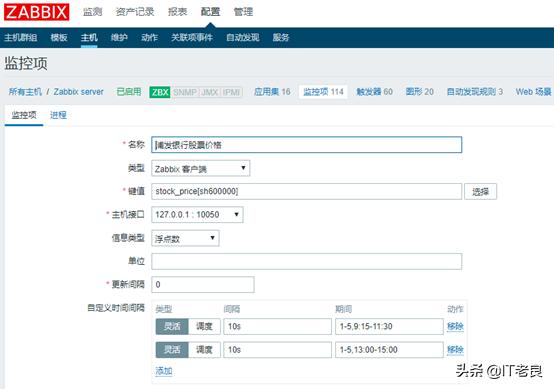This screenshot has width=554, height=389.
Task: Open the 类型 Zabbix 客户端 dropdown
Action: click(200, 169)
